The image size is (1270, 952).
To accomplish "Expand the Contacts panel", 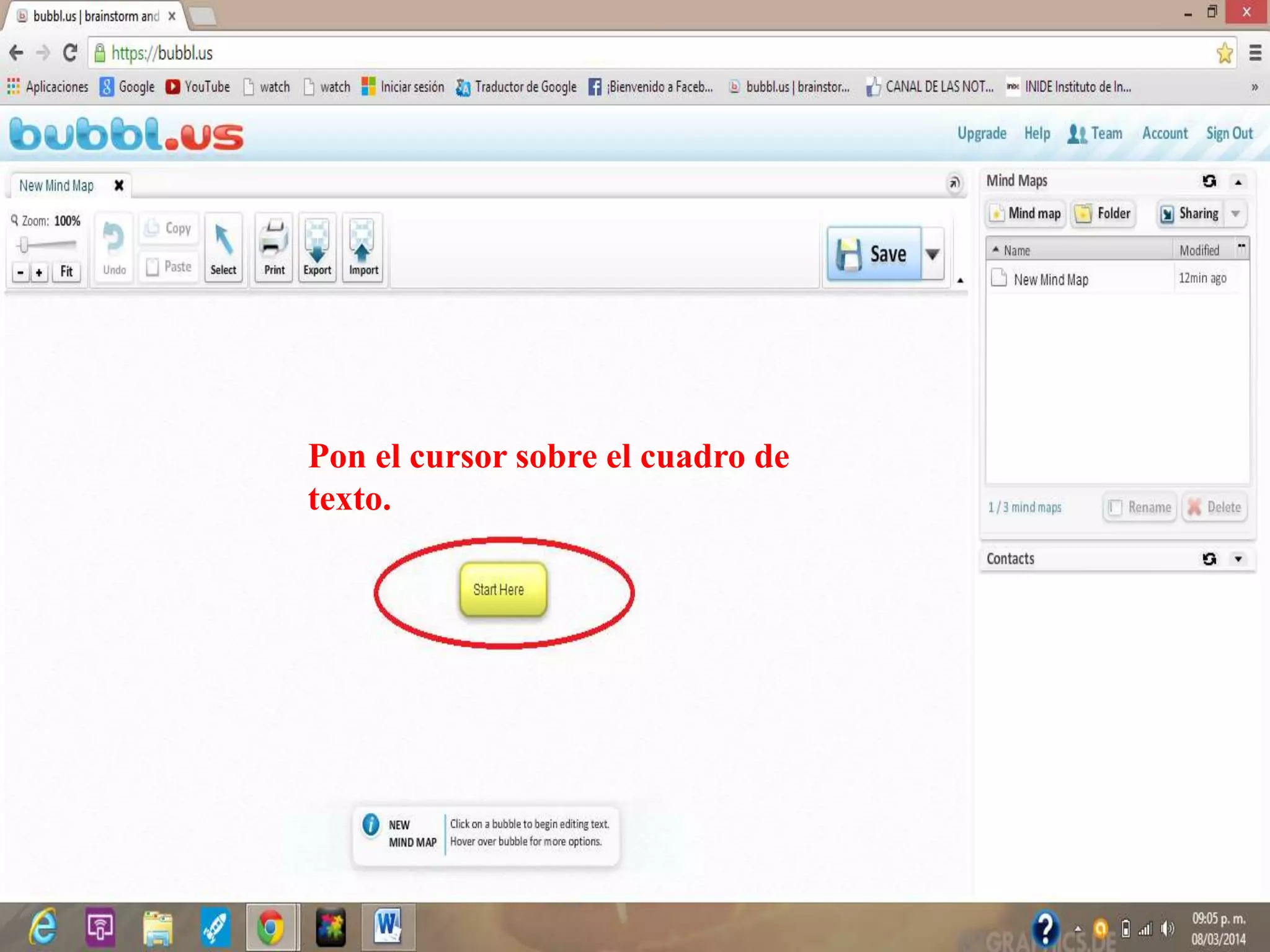I will coord(1238,559).
